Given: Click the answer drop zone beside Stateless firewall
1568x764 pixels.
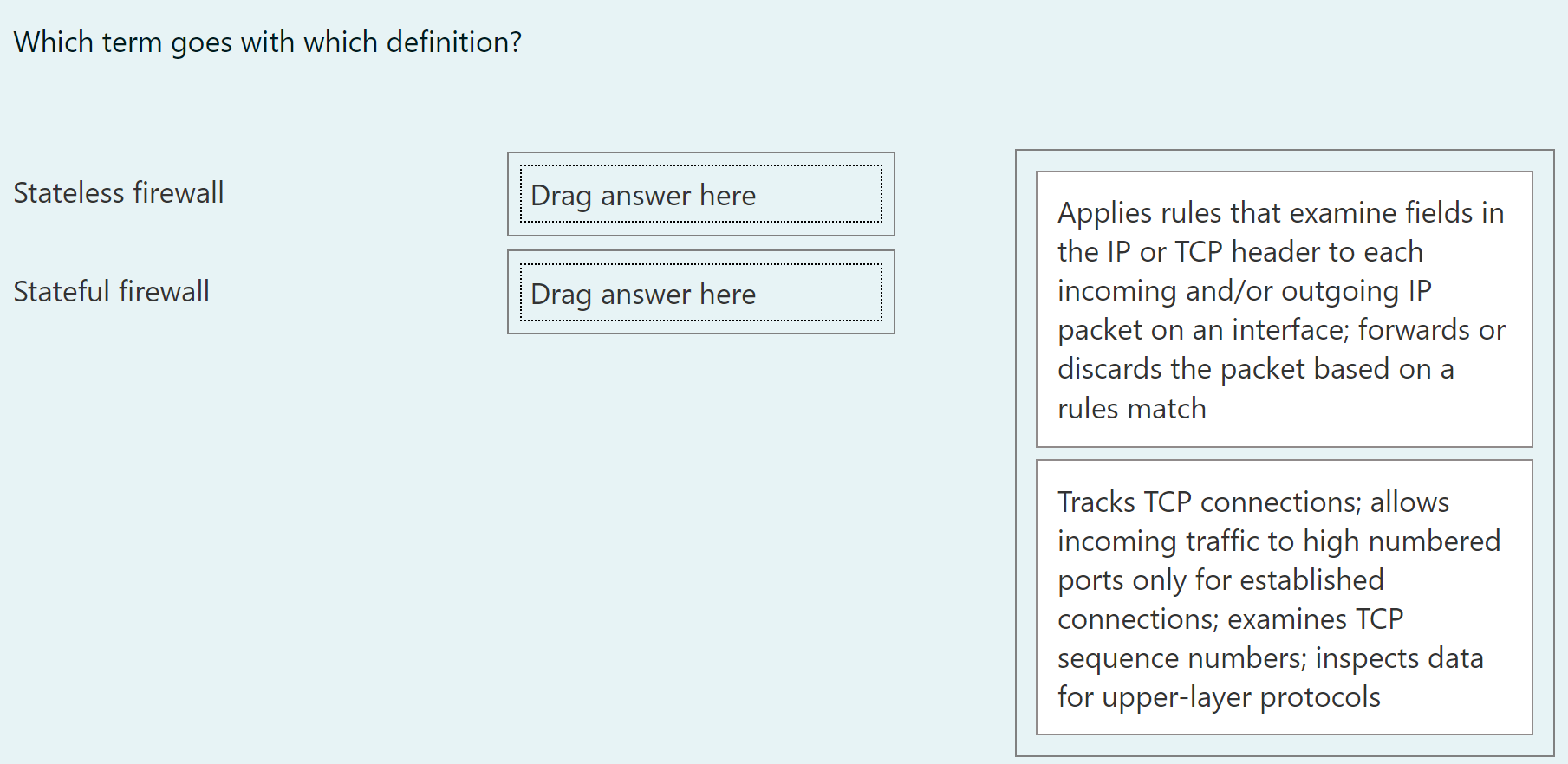Looking at the screenshot, I should point(700,195).
